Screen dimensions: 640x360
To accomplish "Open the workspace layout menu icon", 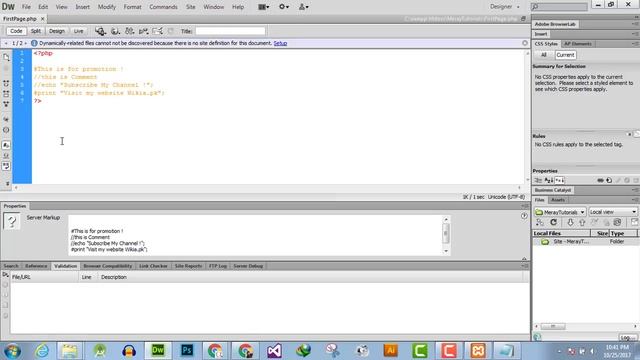I will coord(263,7).
